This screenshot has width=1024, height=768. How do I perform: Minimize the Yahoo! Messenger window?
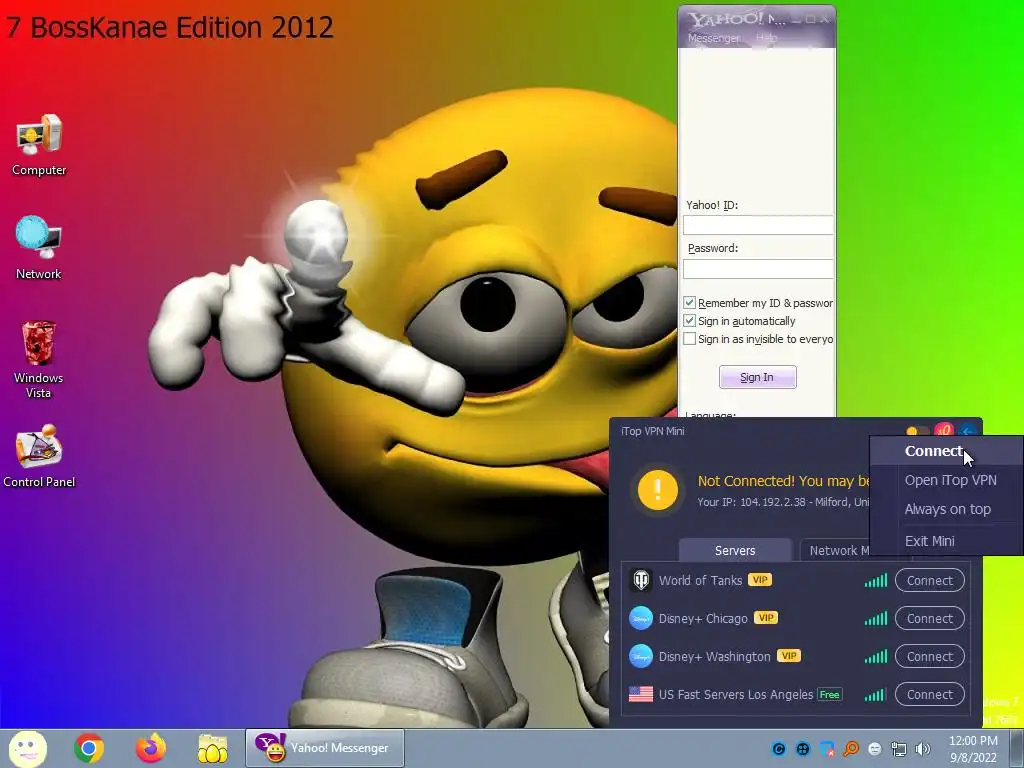pyautogui.click(x=795, y=19)
